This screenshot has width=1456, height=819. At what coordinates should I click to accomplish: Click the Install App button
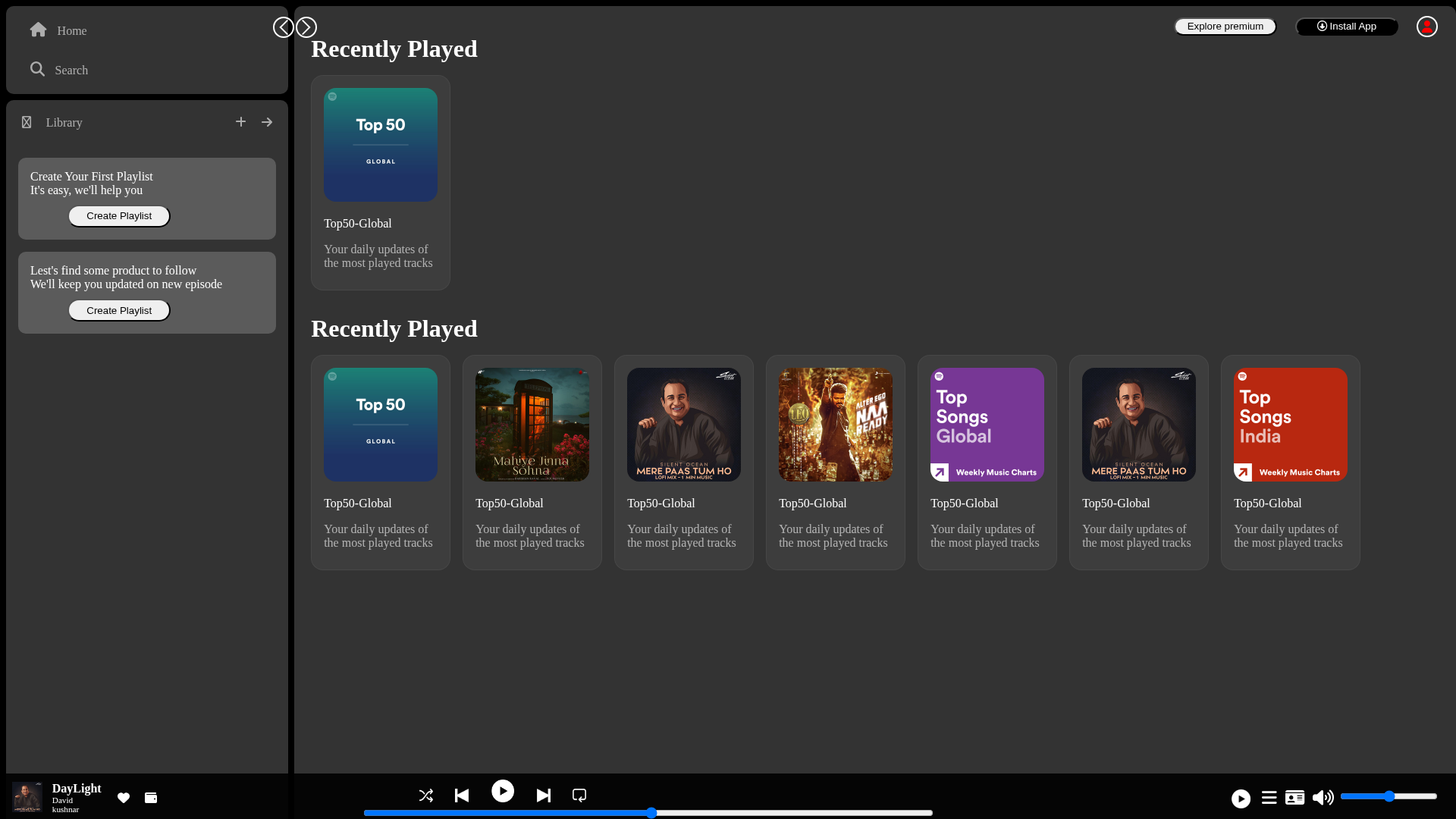coord(1347,27)
